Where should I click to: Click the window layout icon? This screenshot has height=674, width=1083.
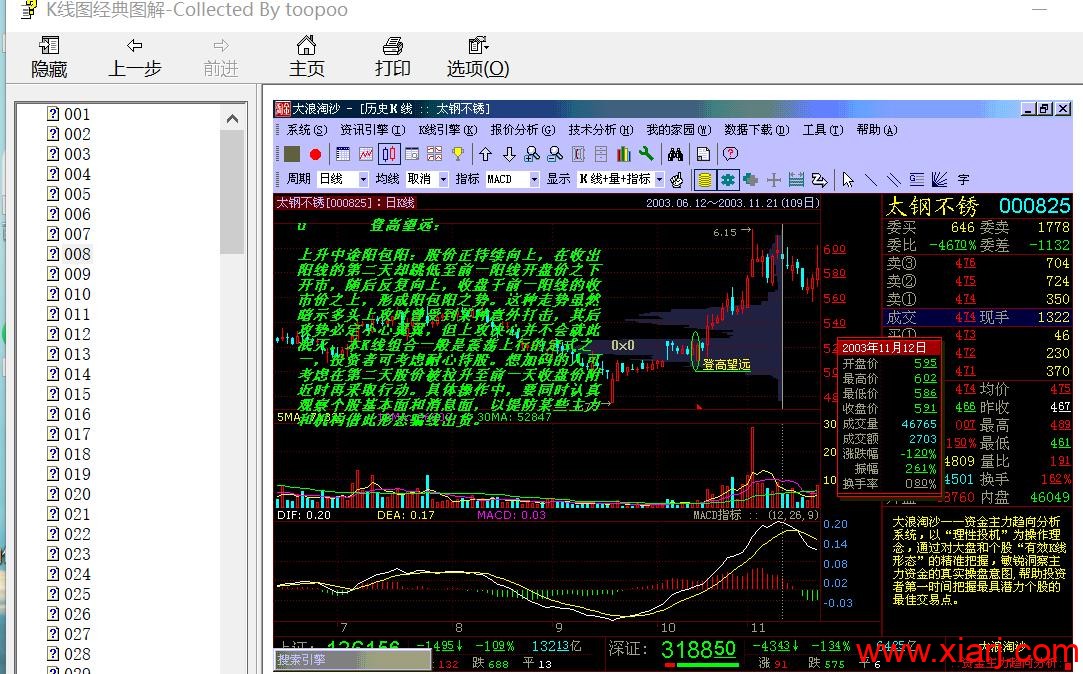tap(412, 154)
